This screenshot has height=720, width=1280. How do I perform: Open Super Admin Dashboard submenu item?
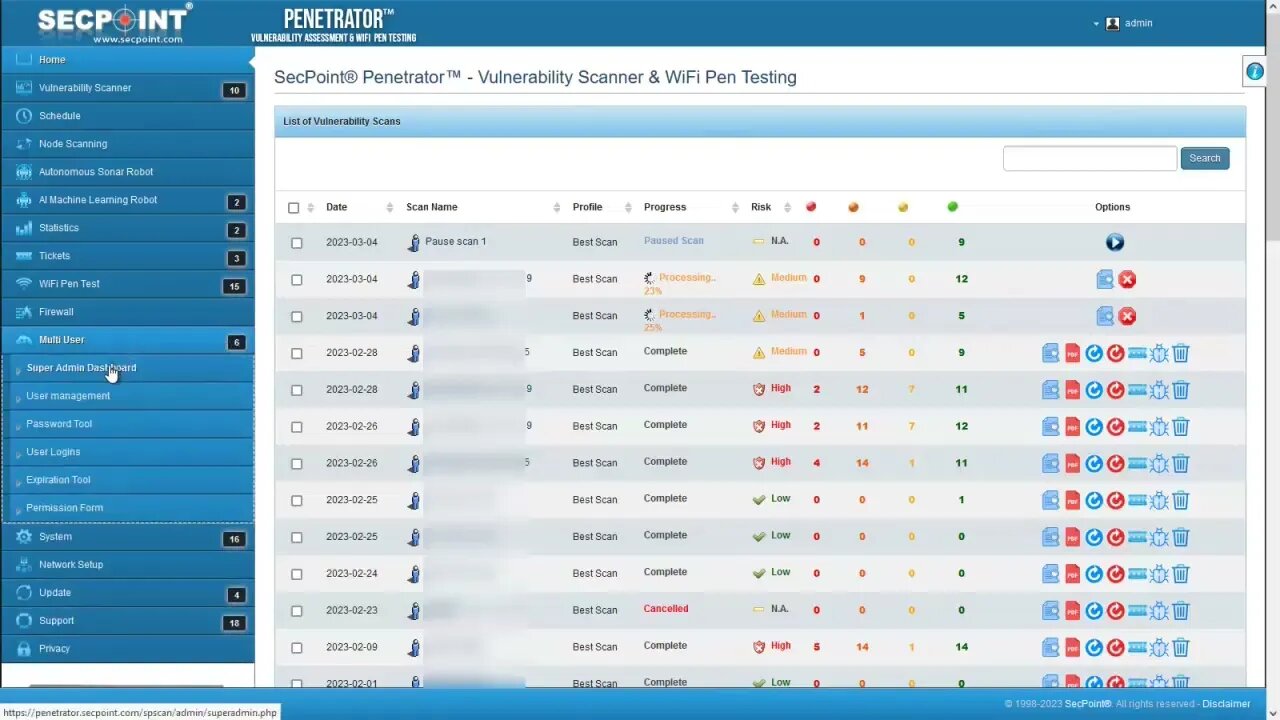(x=127, y=368)
